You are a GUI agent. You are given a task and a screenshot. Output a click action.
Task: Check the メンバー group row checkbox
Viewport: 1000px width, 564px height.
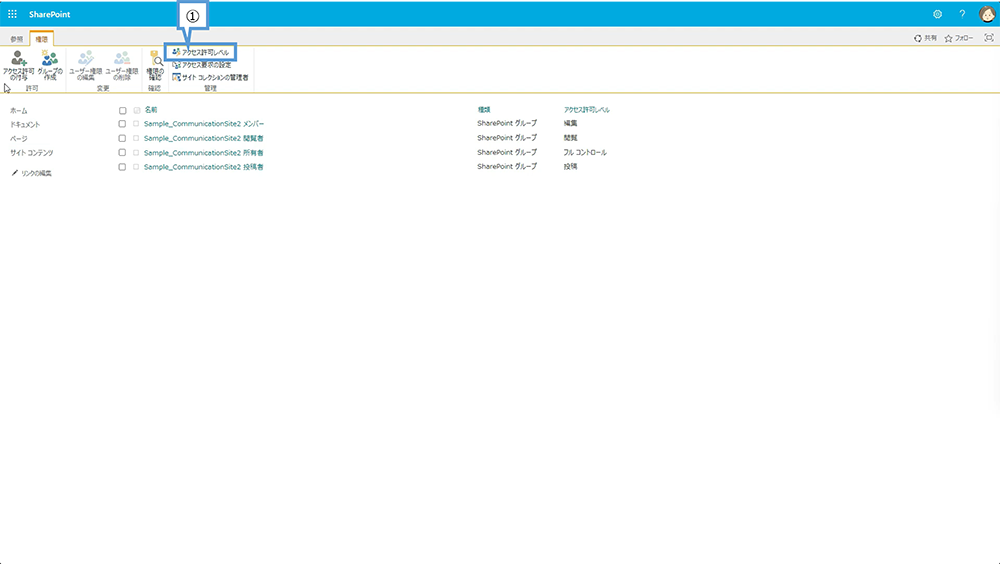coord(122,124)
